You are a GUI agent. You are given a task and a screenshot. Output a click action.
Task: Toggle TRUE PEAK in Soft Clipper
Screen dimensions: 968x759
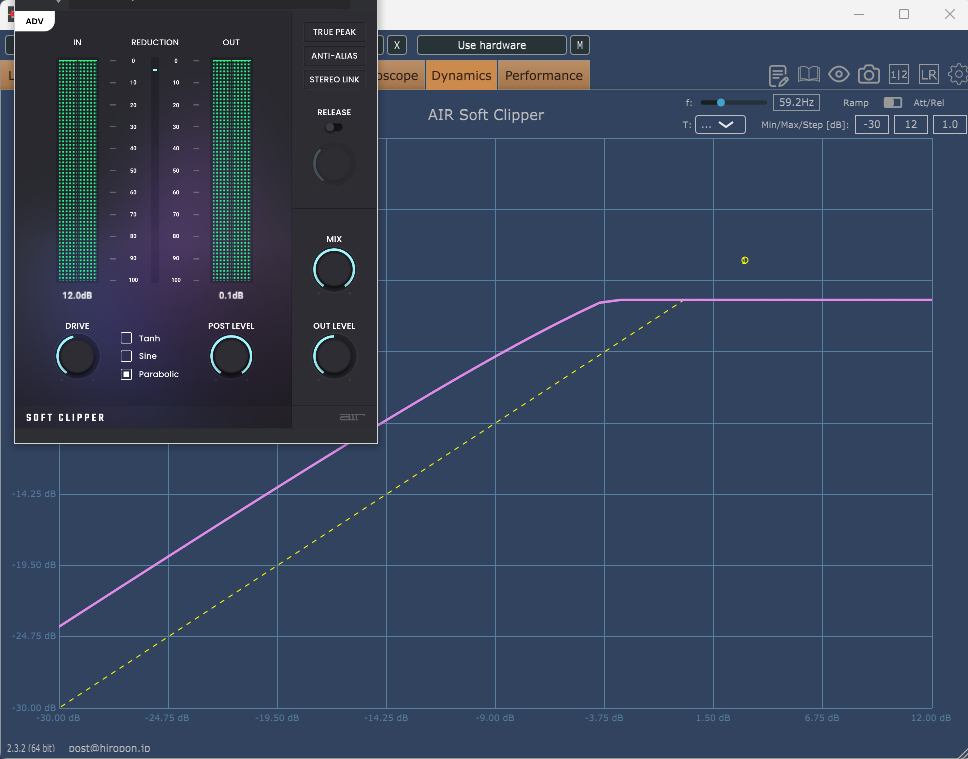[x=334, y=32]
